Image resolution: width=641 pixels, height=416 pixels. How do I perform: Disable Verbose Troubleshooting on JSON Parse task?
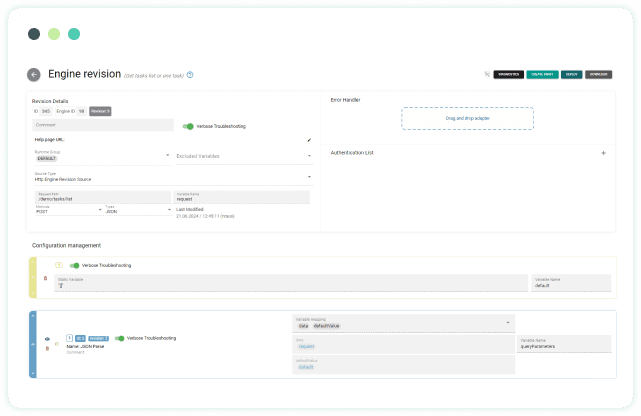[120, 338]
